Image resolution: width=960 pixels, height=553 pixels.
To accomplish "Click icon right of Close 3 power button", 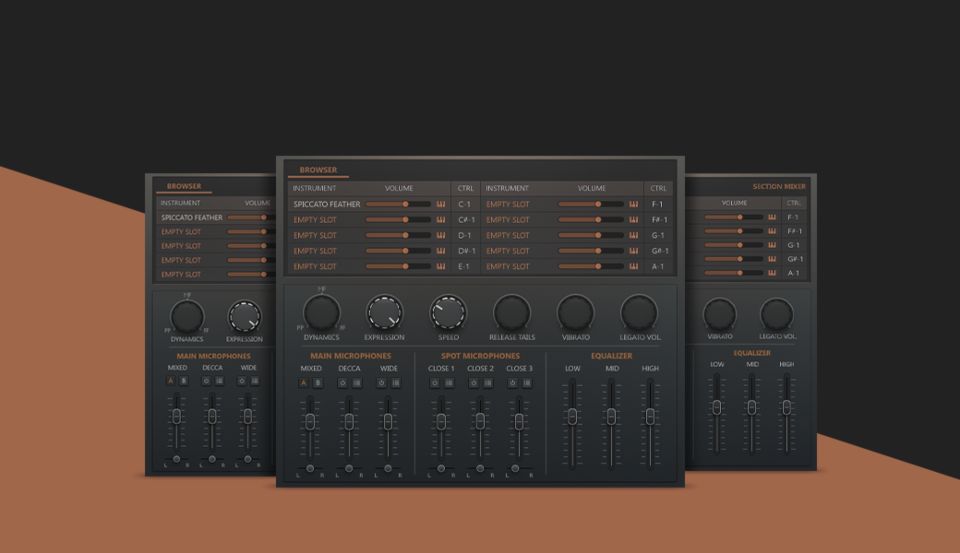I will pyautogui.click(x=527, y=383).
